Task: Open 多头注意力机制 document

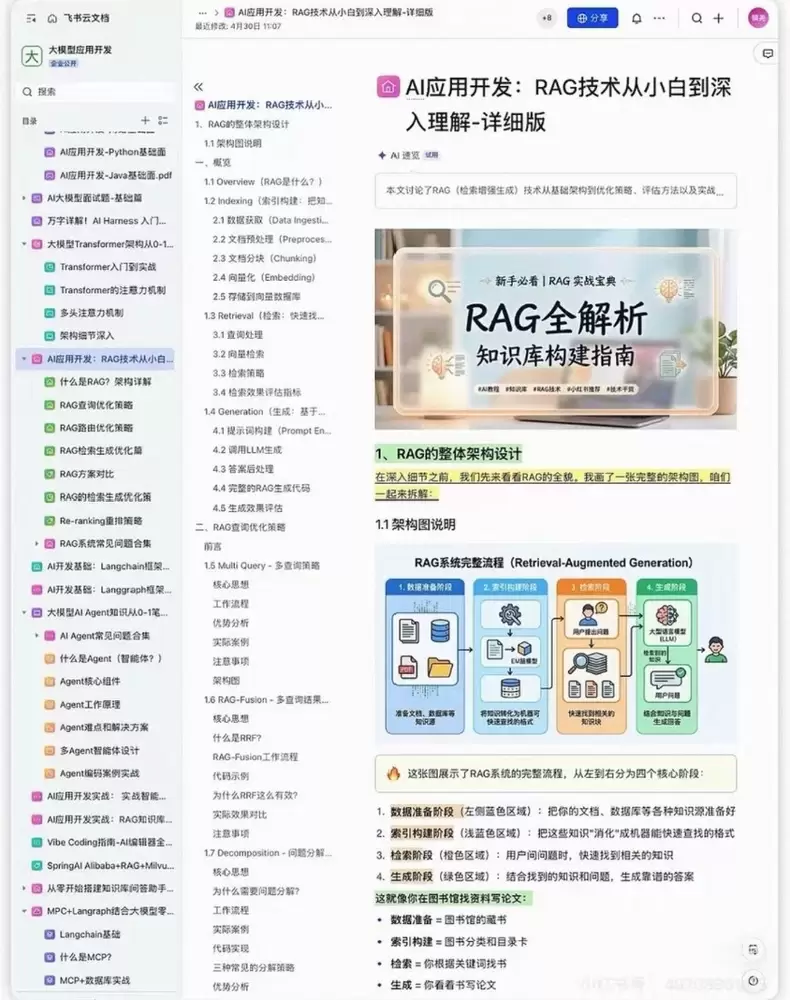Action: 92,313
